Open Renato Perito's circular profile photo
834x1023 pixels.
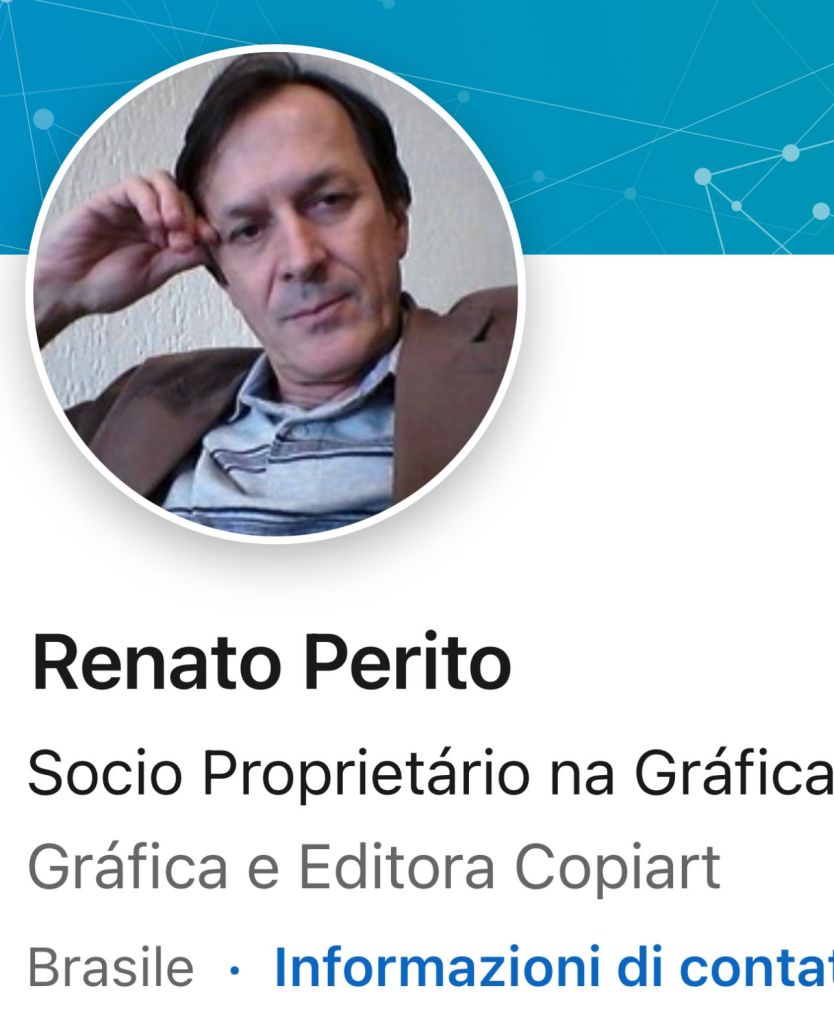275,294
